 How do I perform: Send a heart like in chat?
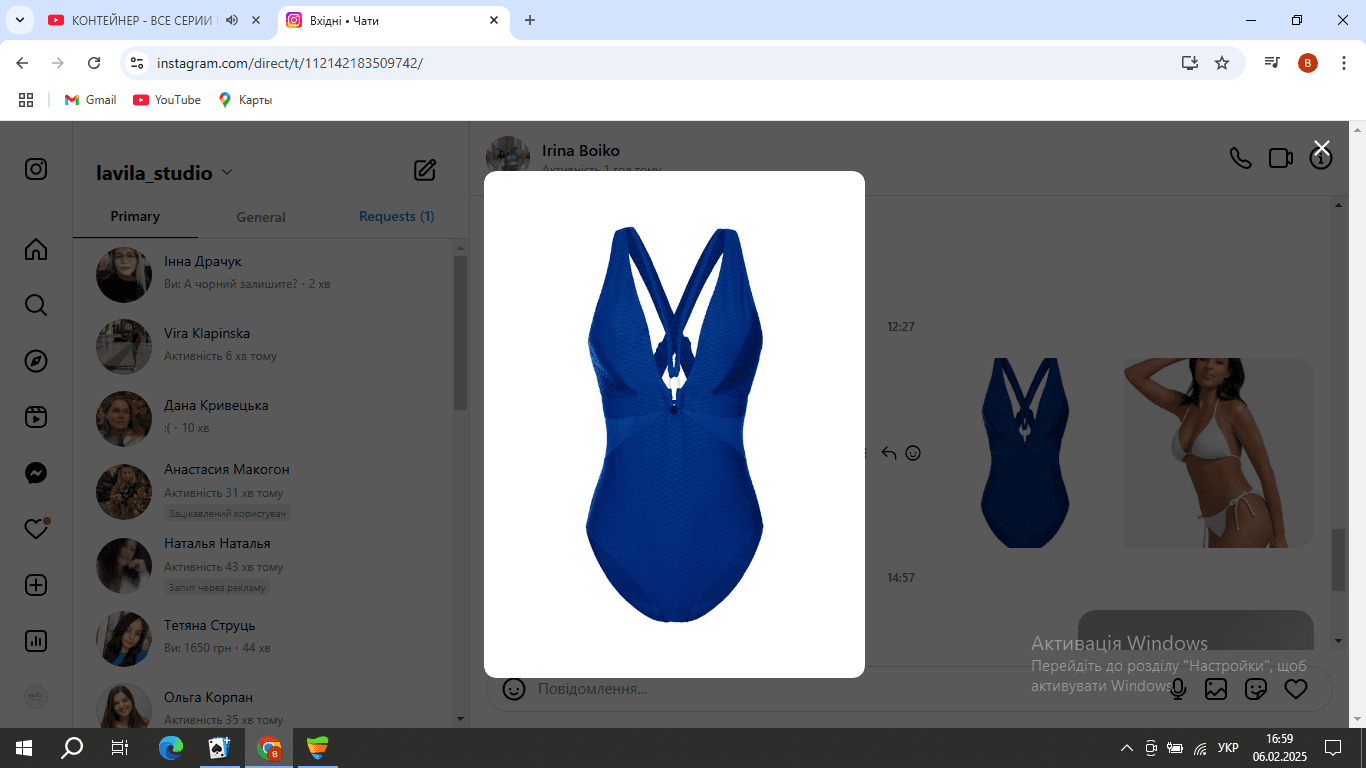point(1296,689)
